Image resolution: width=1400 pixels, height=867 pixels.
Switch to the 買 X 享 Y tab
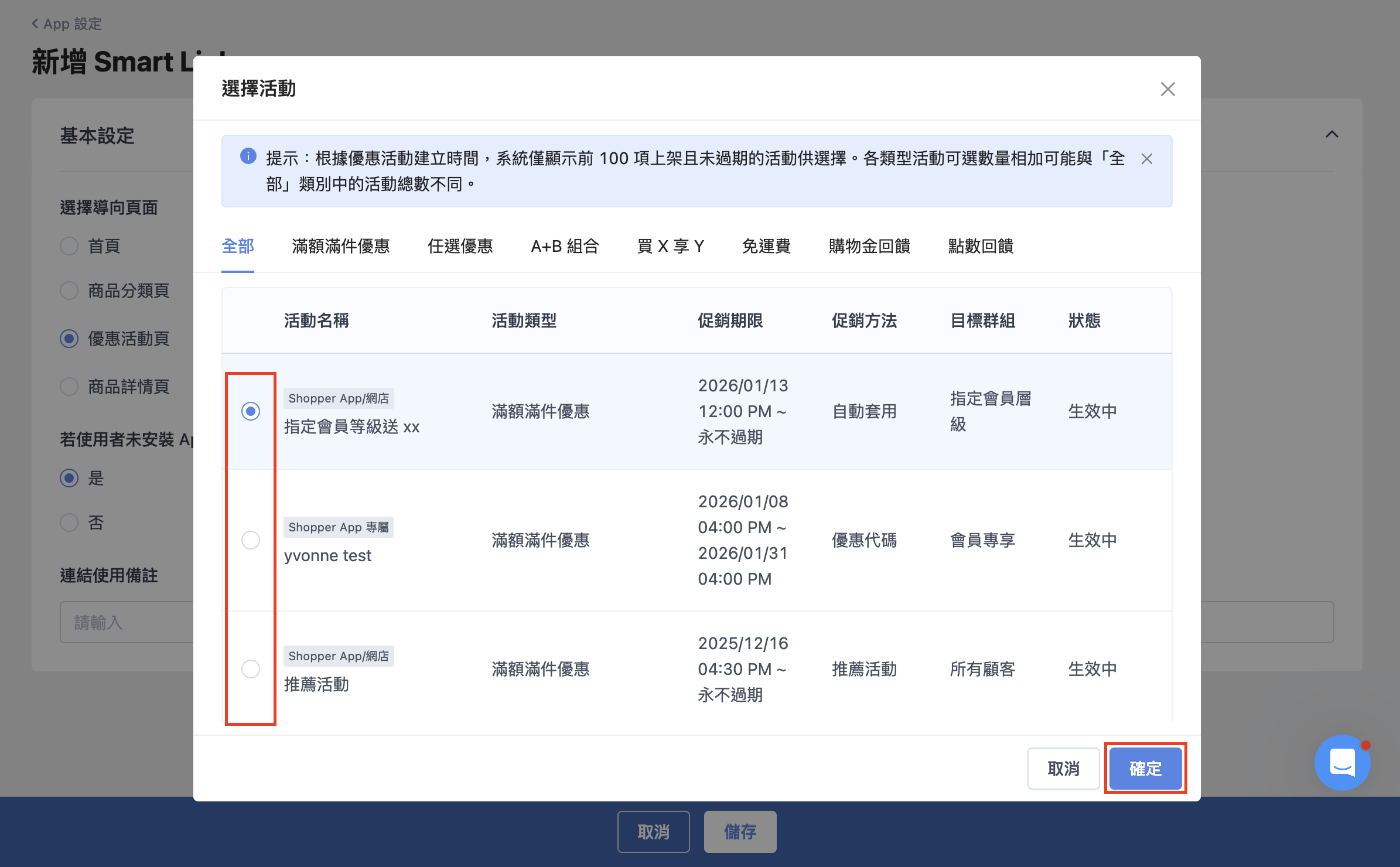[x=671, y=246]
